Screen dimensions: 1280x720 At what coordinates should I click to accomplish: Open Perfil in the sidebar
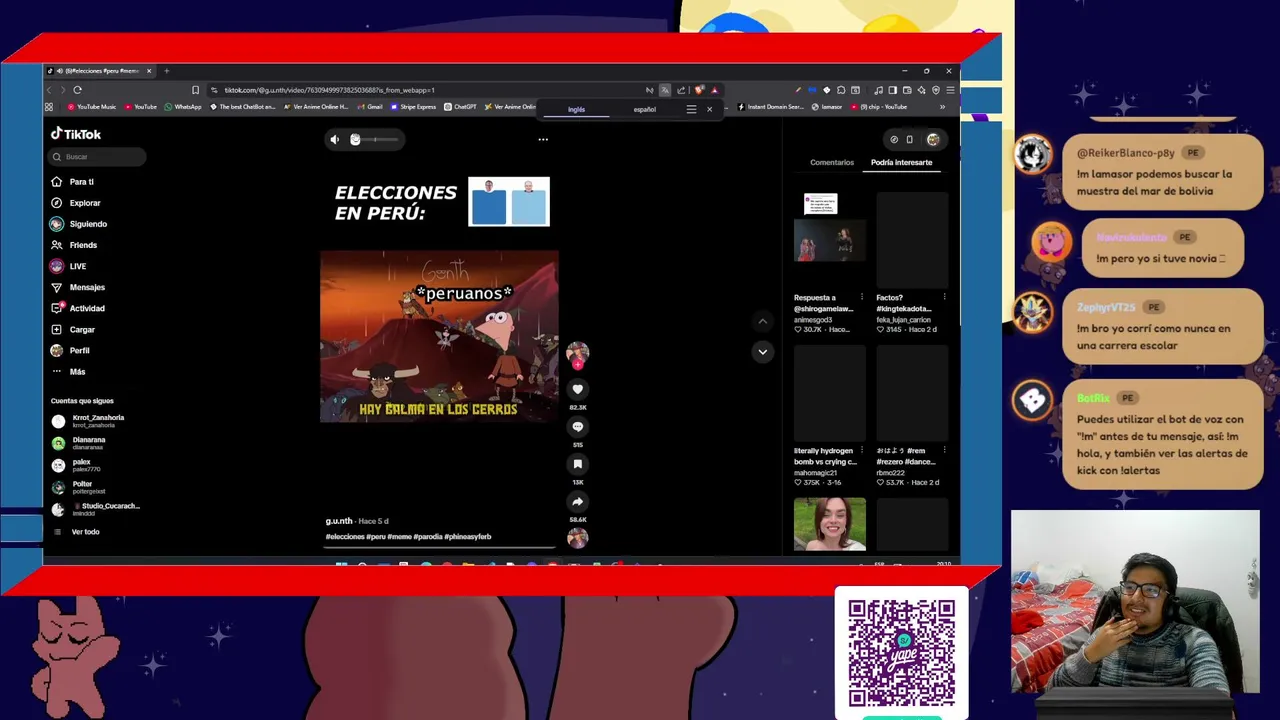[x=71, y=350]
